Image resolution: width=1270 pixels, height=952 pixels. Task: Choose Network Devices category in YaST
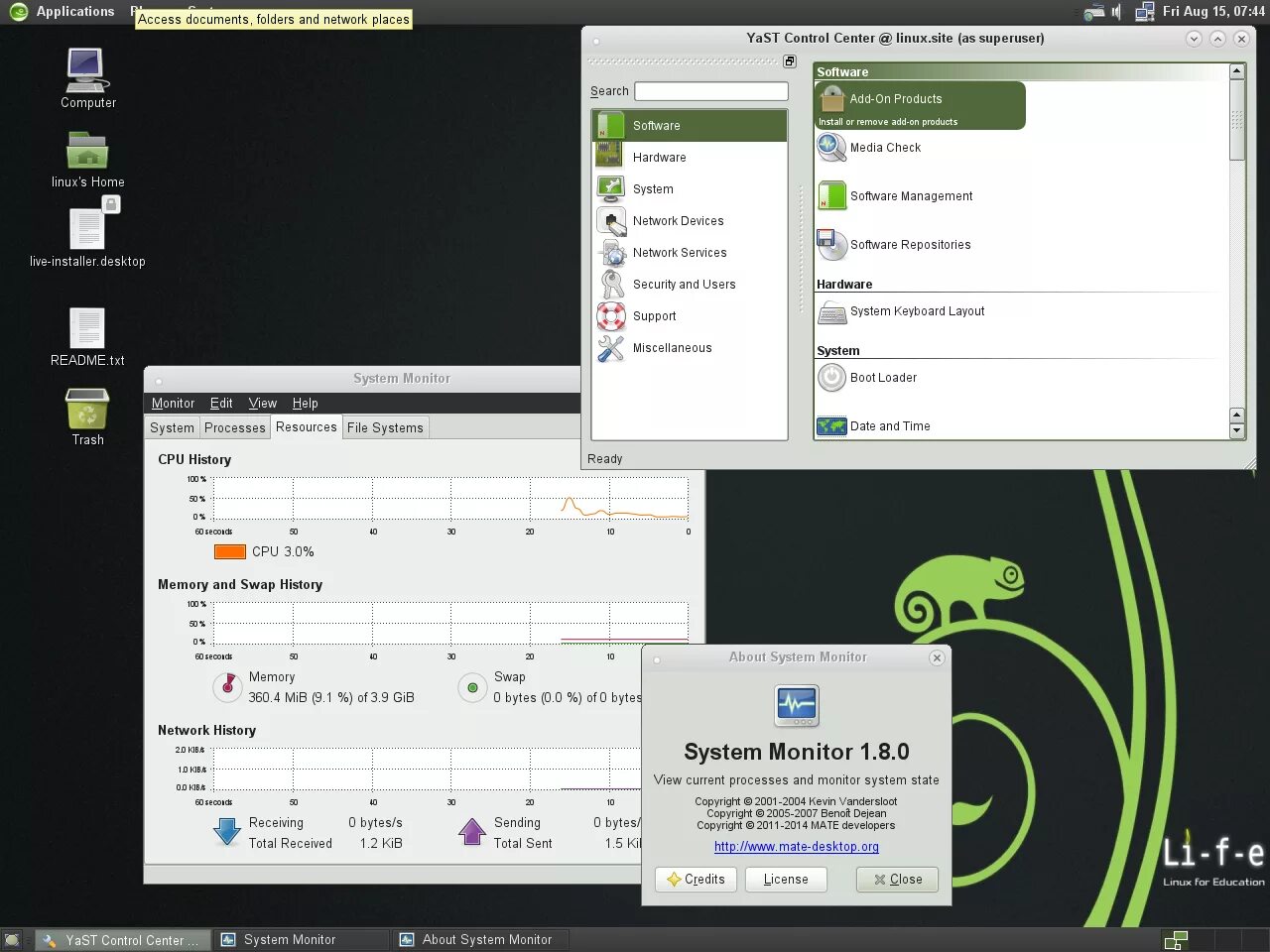[690, 221]
